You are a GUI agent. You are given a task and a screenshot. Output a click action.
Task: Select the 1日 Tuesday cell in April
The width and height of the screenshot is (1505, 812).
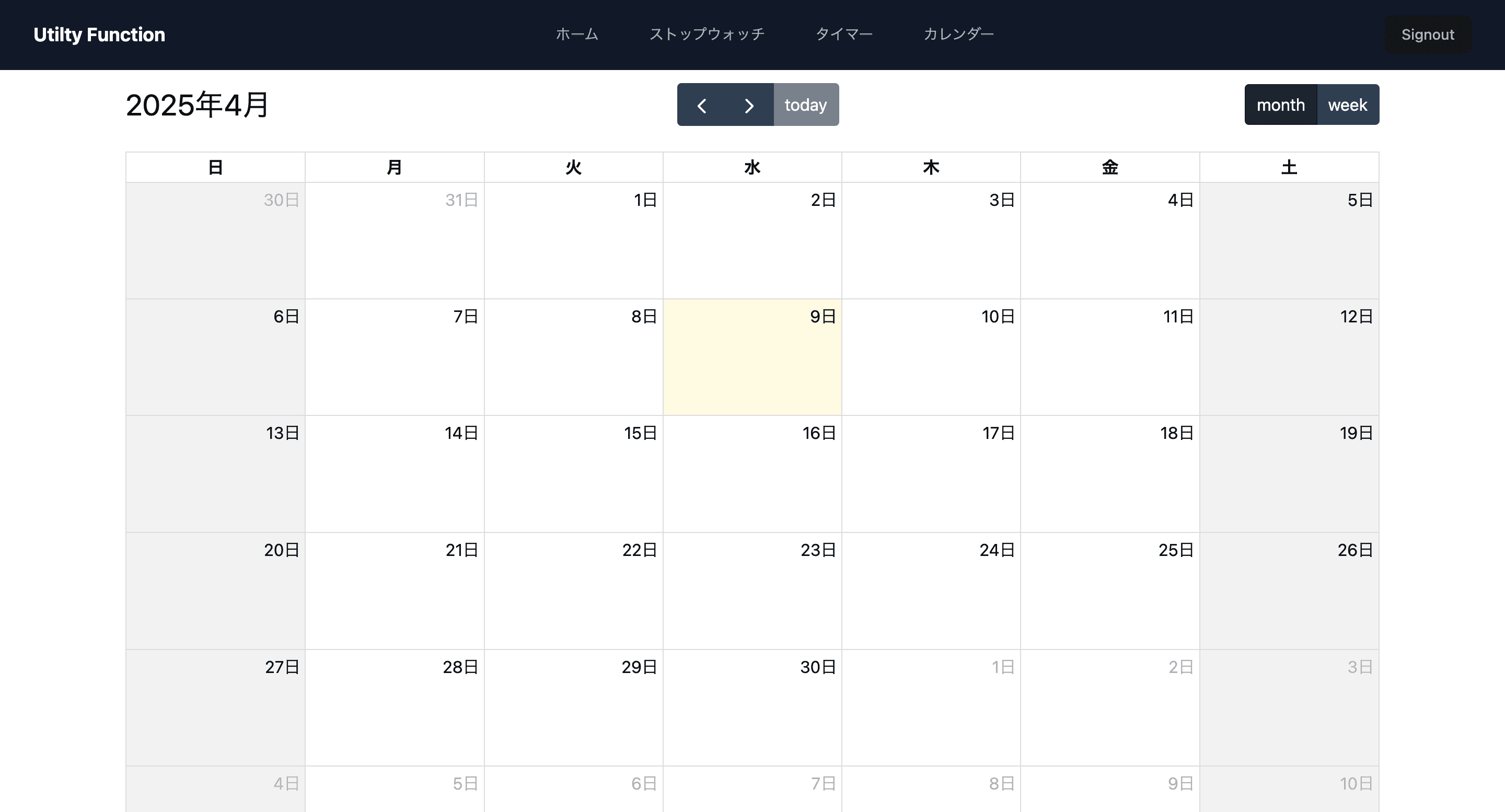pyautogui.click(x=574, y=241)
